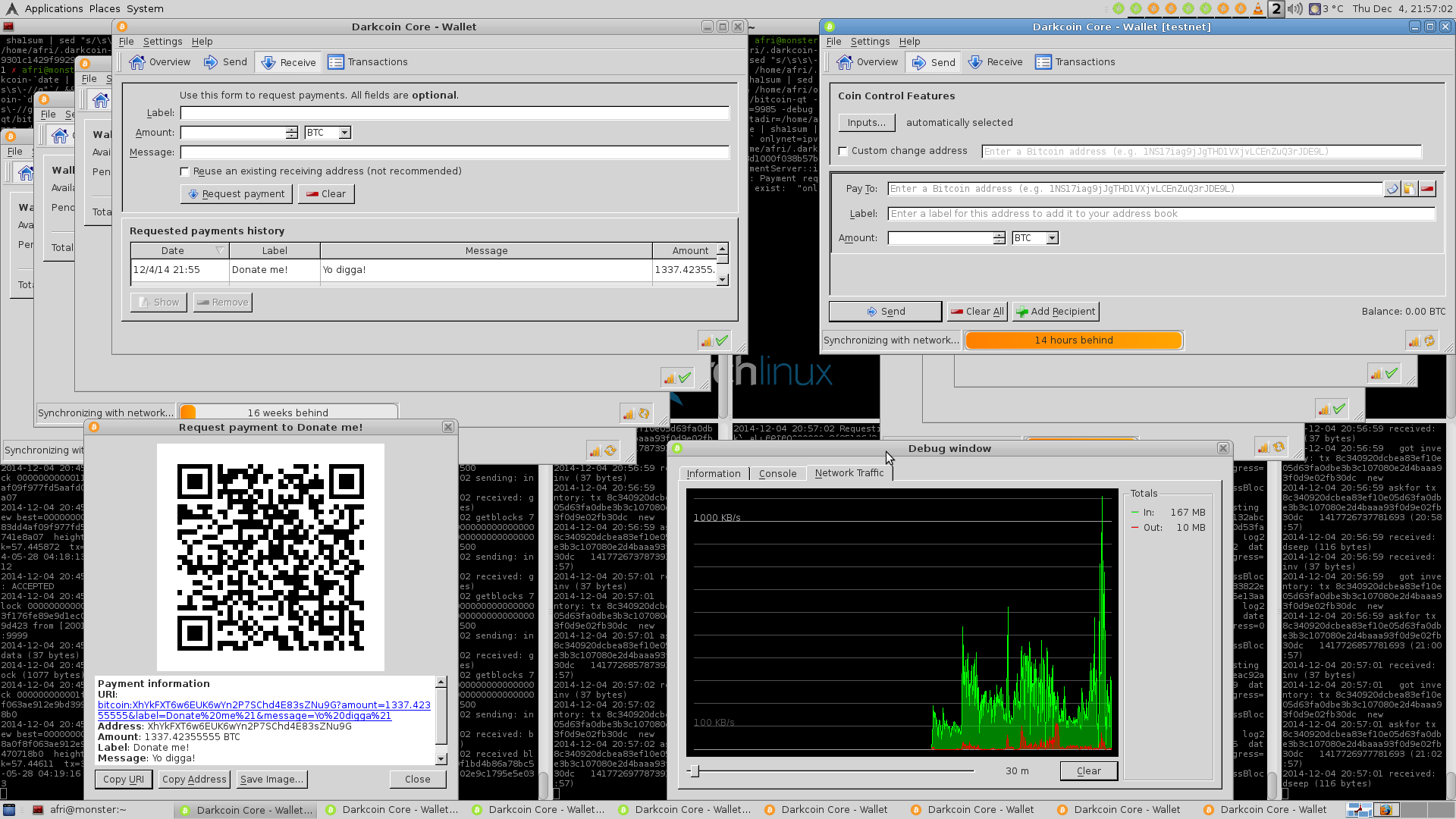Click connections icon in main Wallet status bar
The image size is (1456, 819).
(707, 341)
